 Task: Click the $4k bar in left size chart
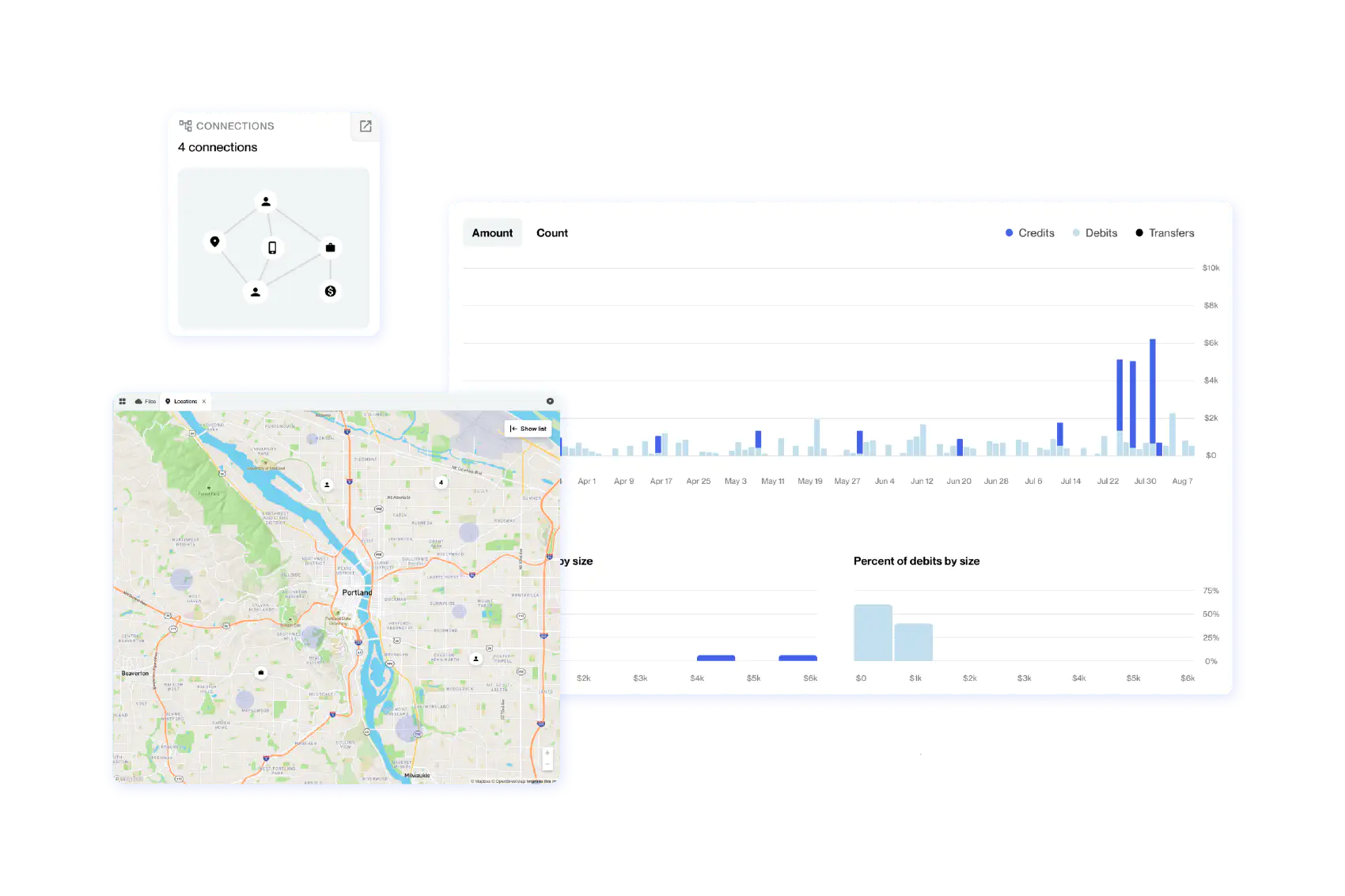tap(716, 658)
